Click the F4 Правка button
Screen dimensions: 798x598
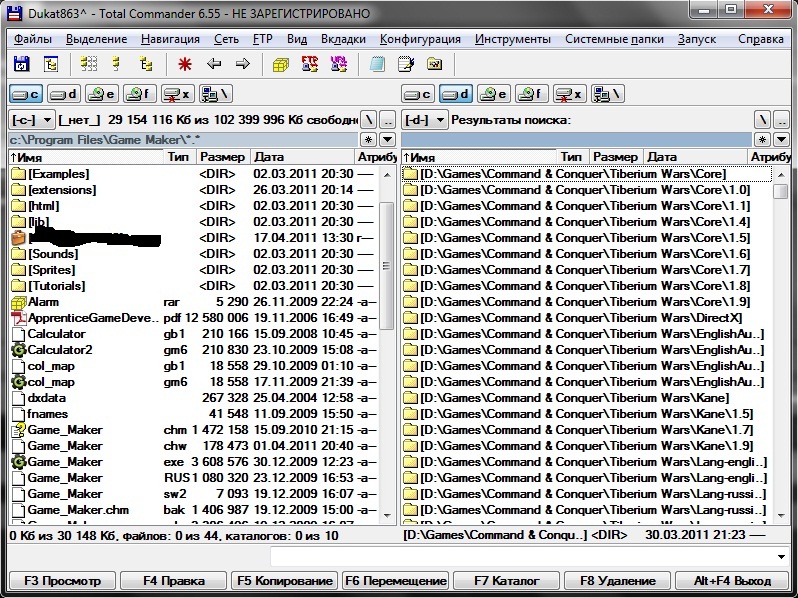(x=174, y=581)
